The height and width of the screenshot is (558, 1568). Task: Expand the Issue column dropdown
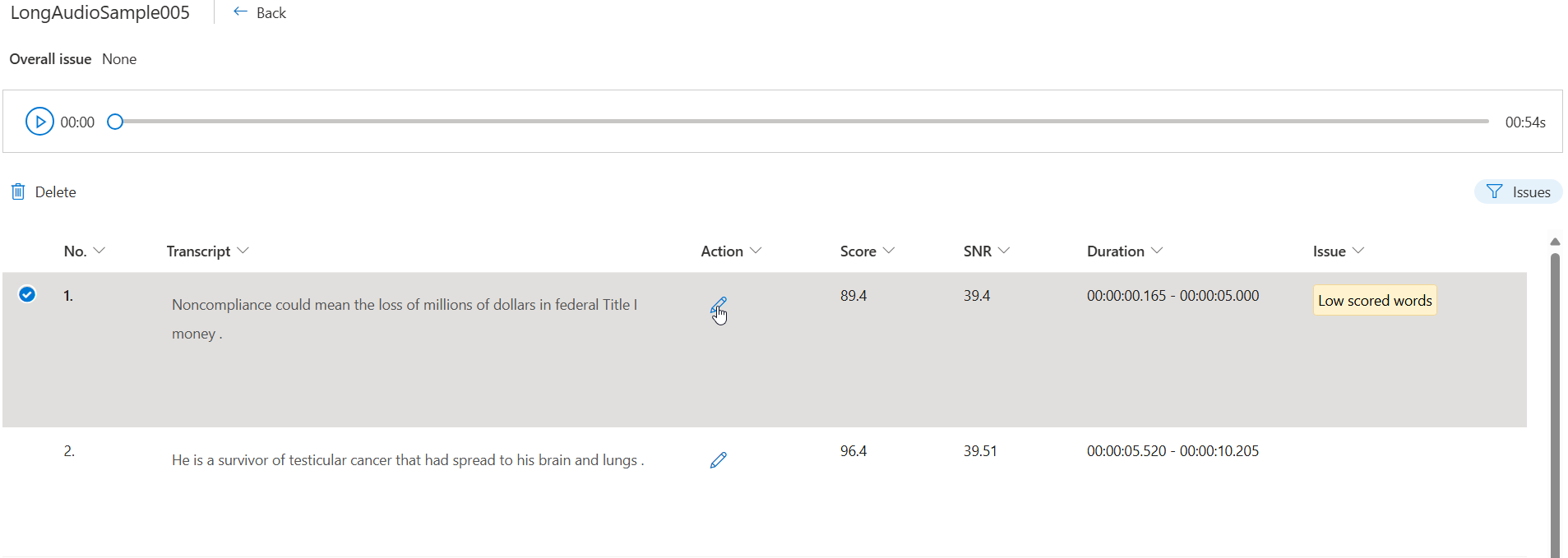pos(1358,251)
